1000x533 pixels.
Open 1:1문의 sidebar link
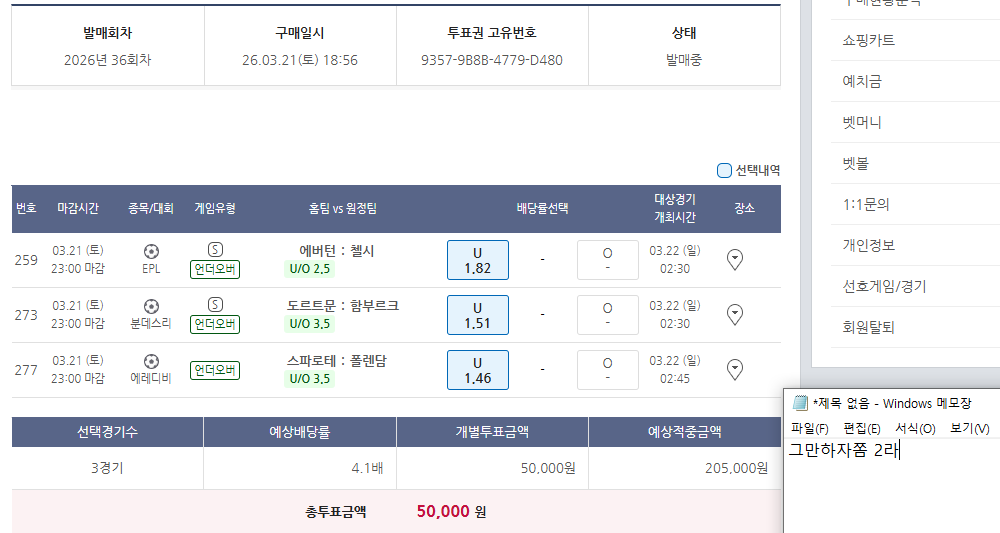[866, 204]
